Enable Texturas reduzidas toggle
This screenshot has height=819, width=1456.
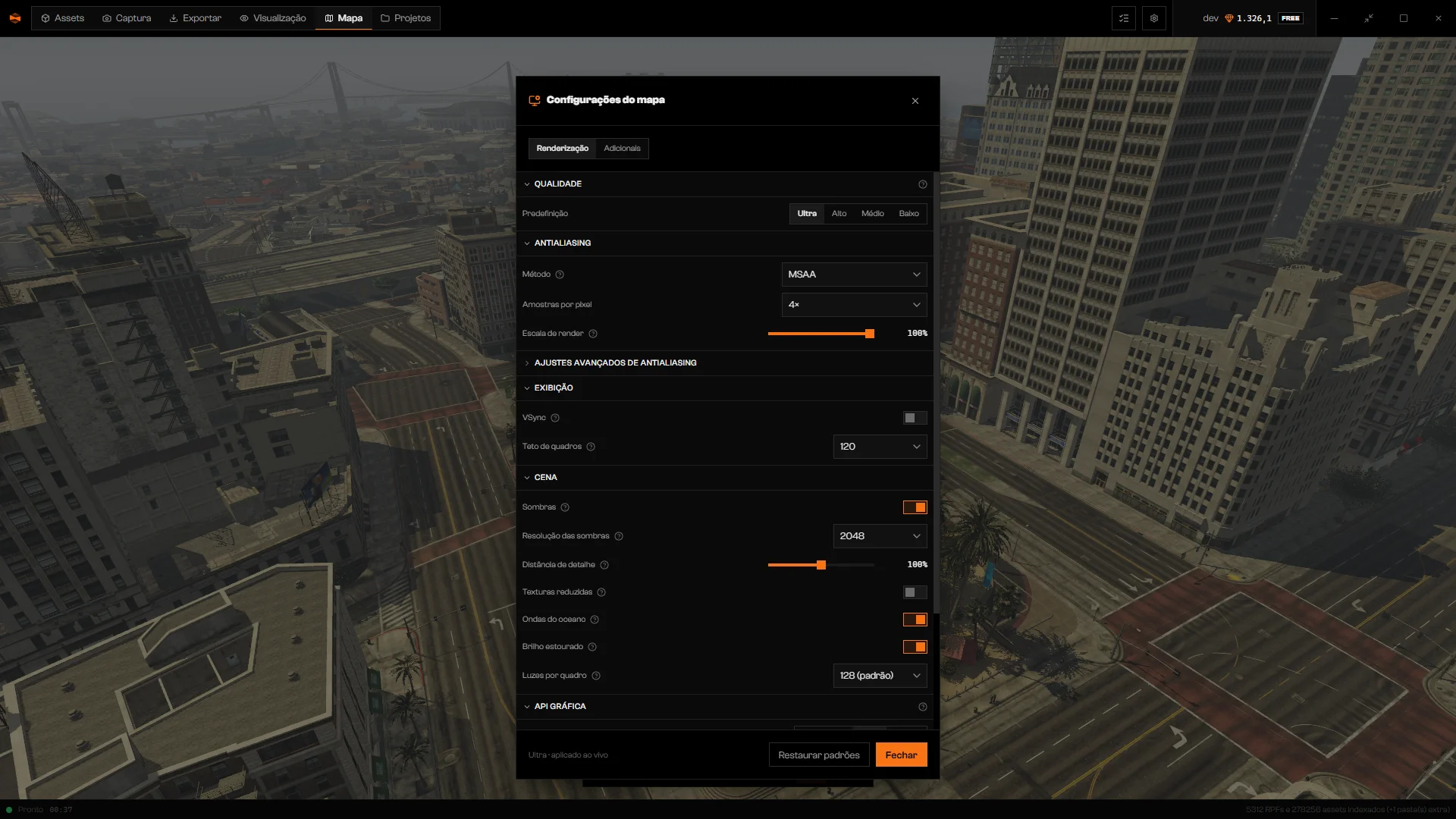[915, 592]
